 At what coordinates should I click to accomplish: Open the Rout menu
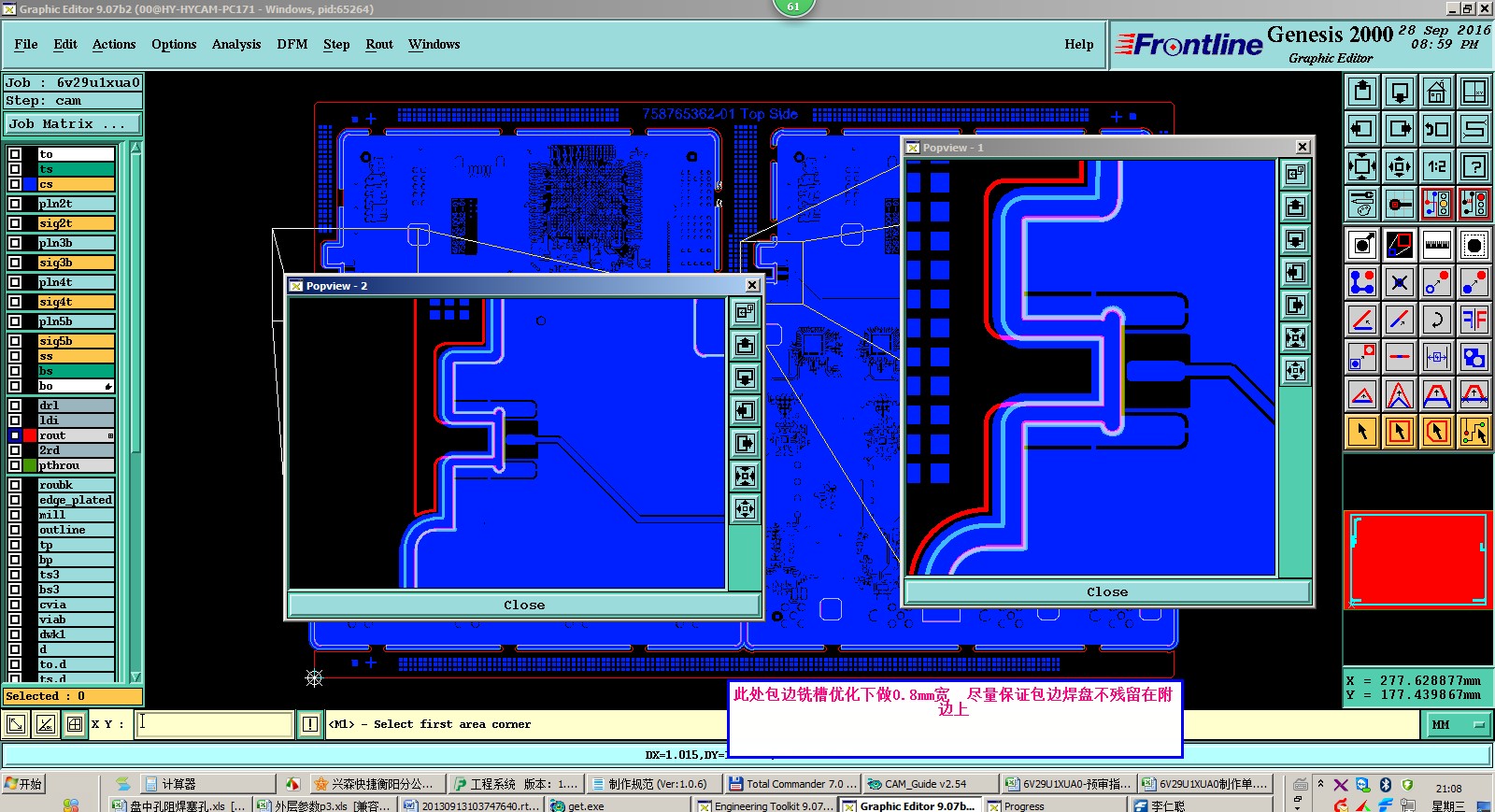pyautogui.click(x=379, y=44)
